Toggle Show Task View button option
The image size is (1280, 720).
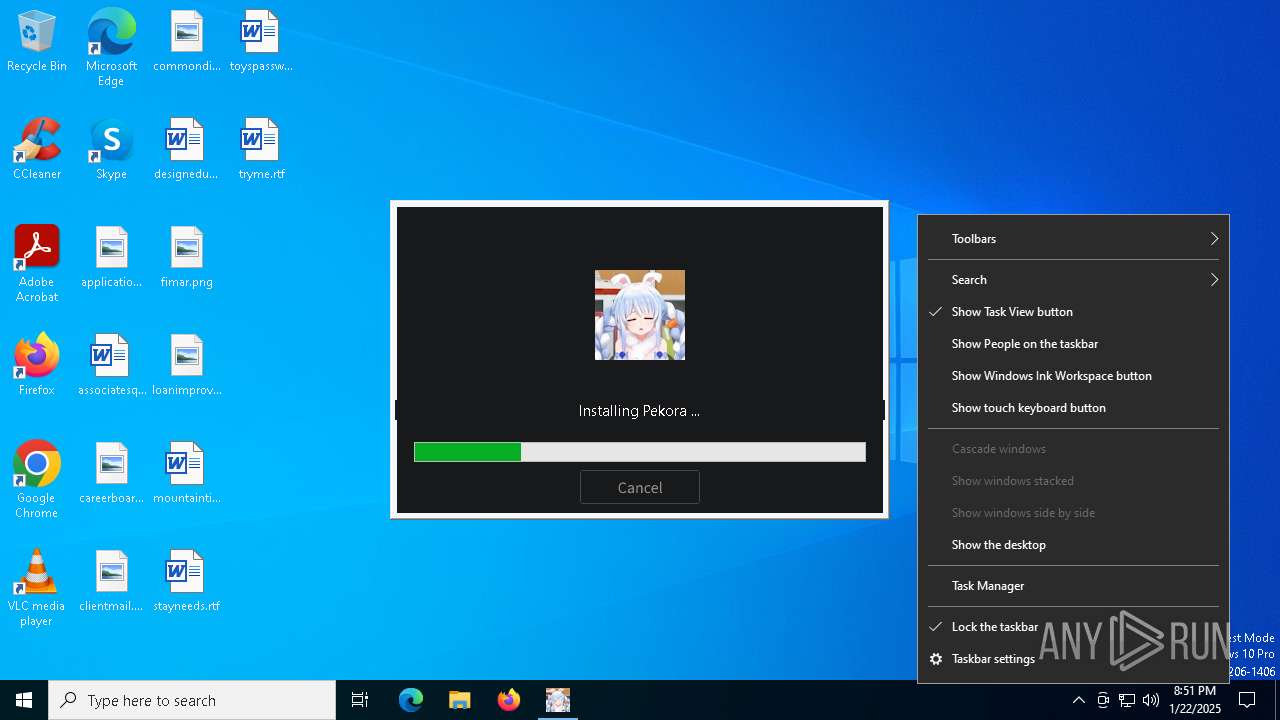(1074, 312)
